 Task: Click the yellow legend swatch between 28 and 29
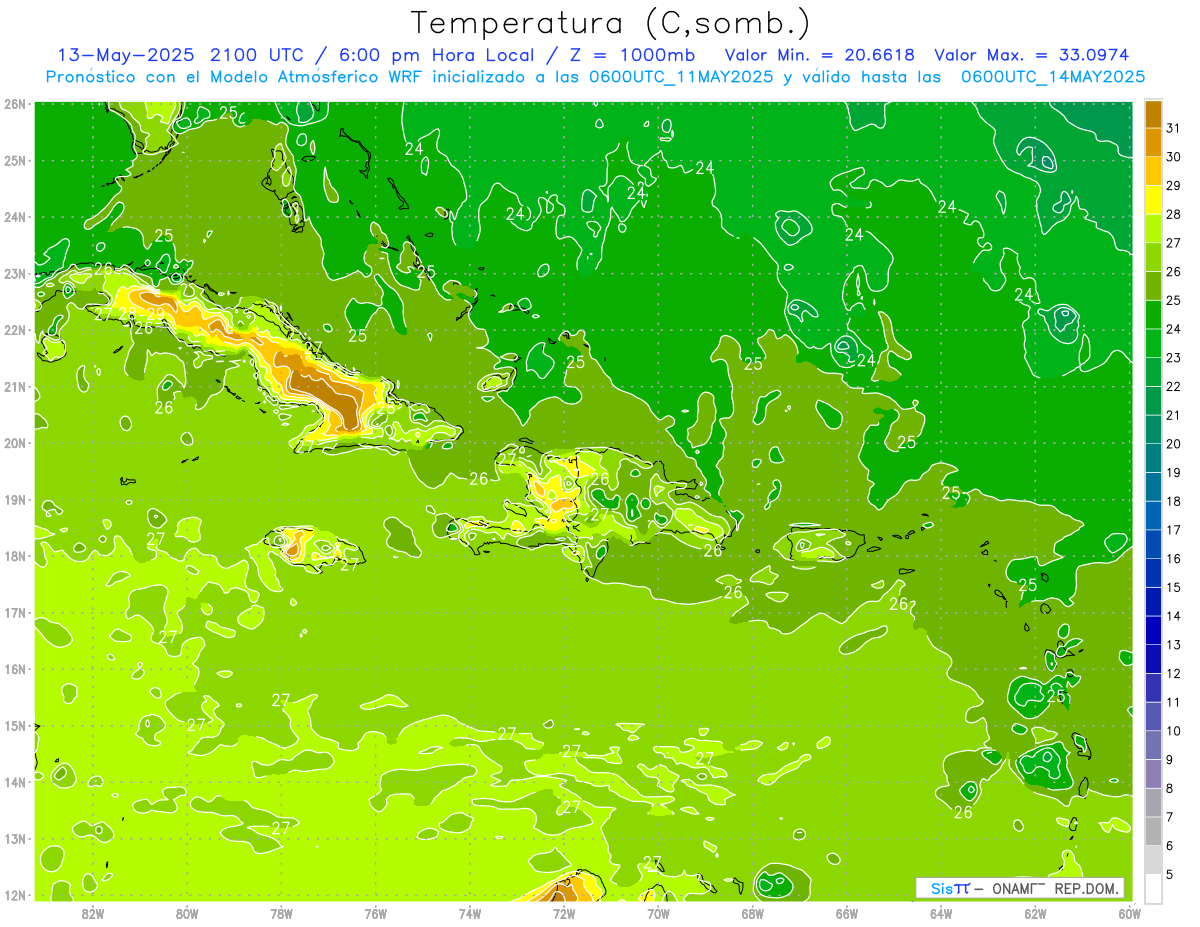point(1153,200)
